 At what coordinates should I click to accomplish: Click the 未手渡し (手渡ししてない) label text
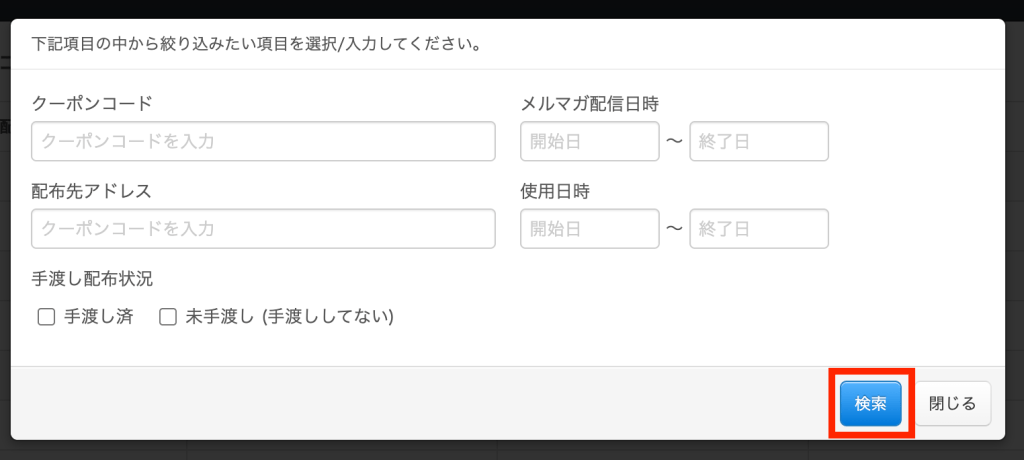pos(289,317)
